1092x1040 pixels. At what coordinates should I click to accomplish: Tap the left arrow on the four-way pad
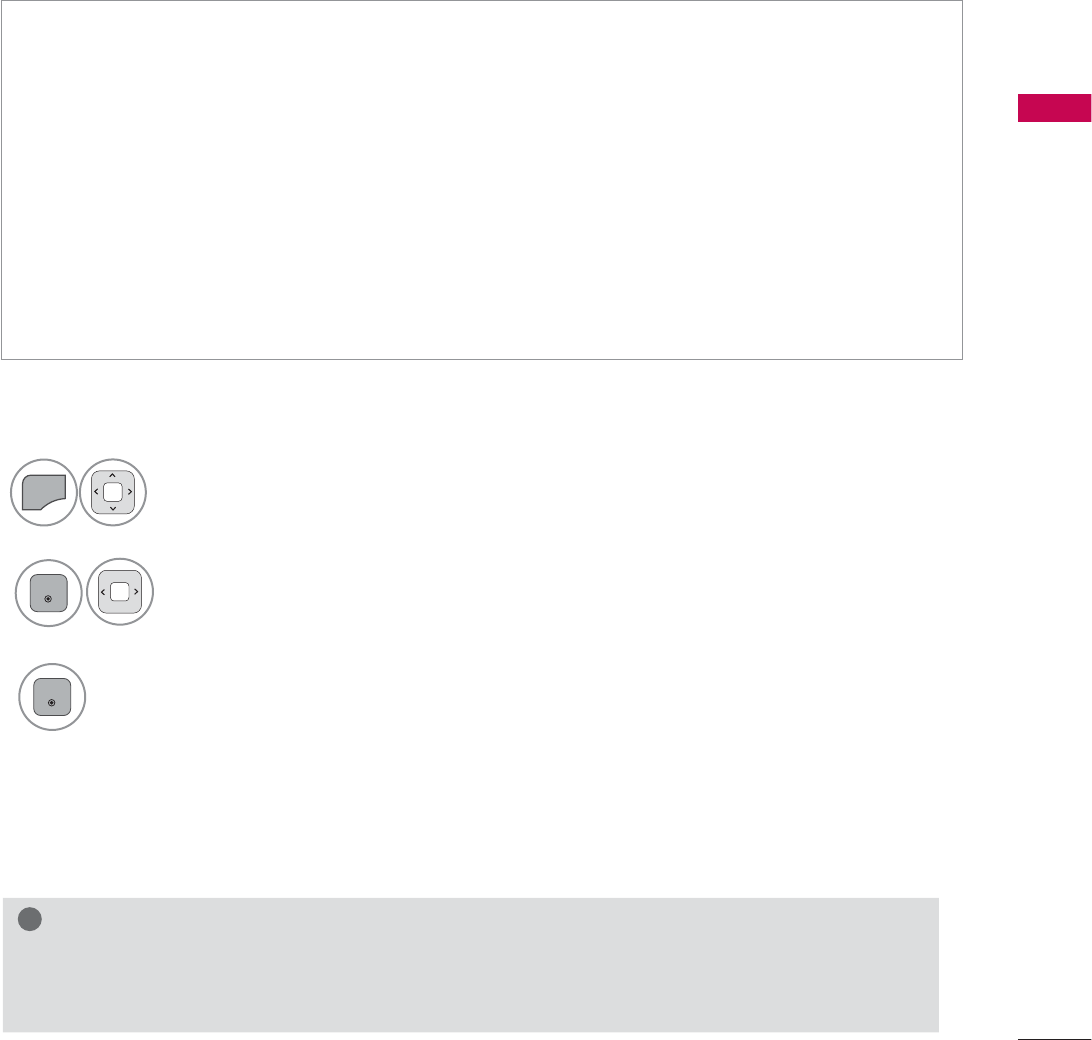96,493
